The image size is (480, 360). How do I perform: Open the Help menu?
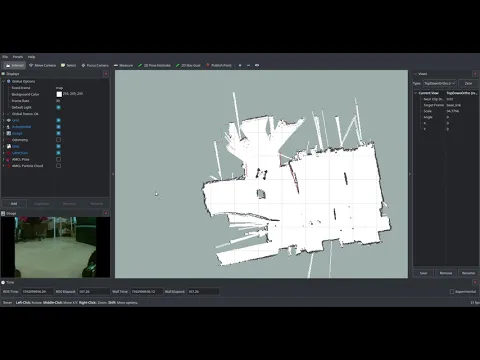(x=31, y=57)
